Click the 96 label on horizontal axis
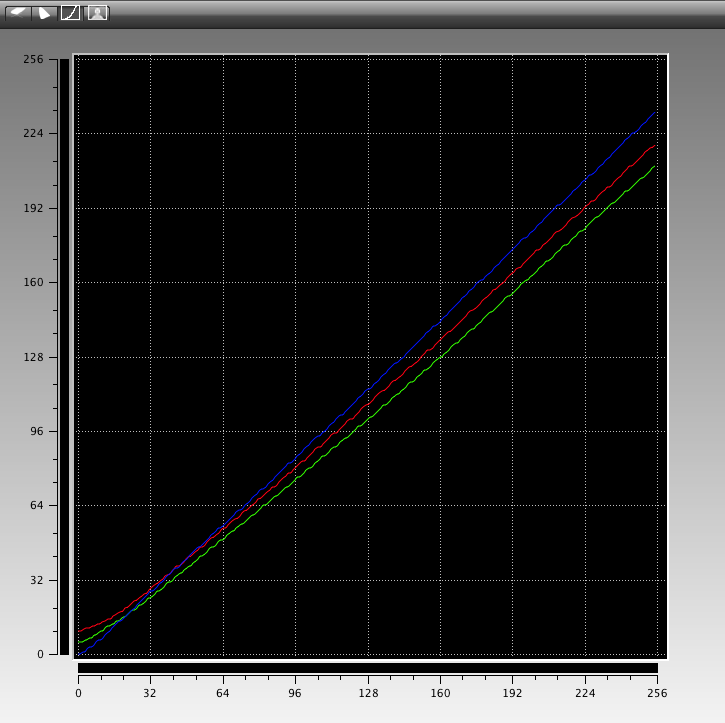The height and width of the screenshot is (723, 725). click(x=295, y=693)
